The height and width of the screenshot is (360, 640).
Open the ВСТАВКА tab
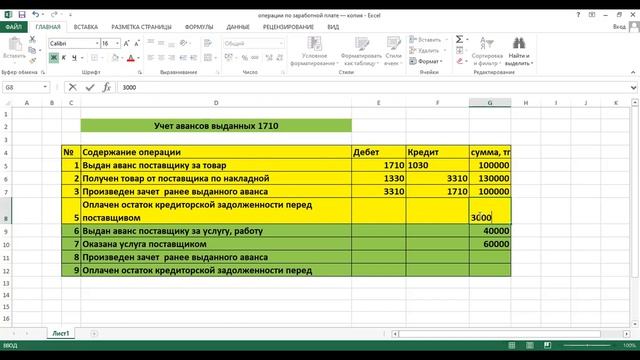coord(86,27)
